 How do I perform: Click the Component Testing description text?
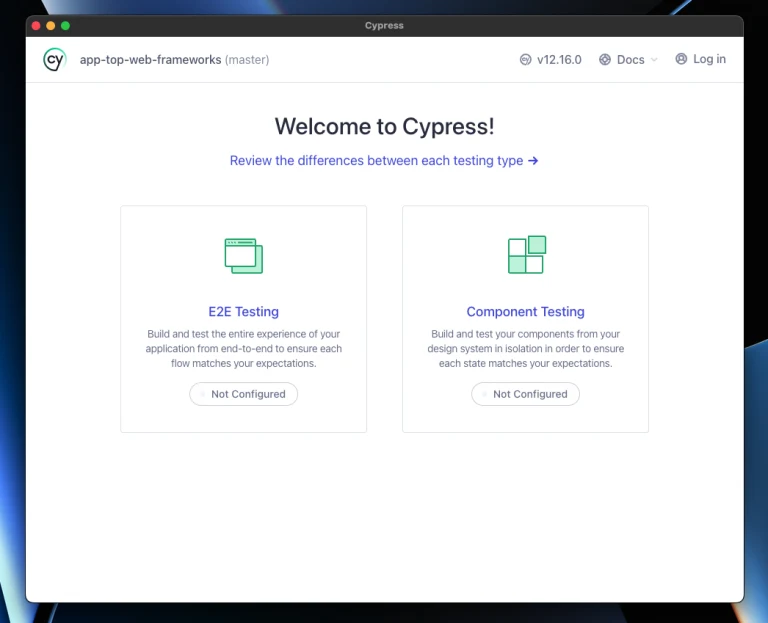526,349
